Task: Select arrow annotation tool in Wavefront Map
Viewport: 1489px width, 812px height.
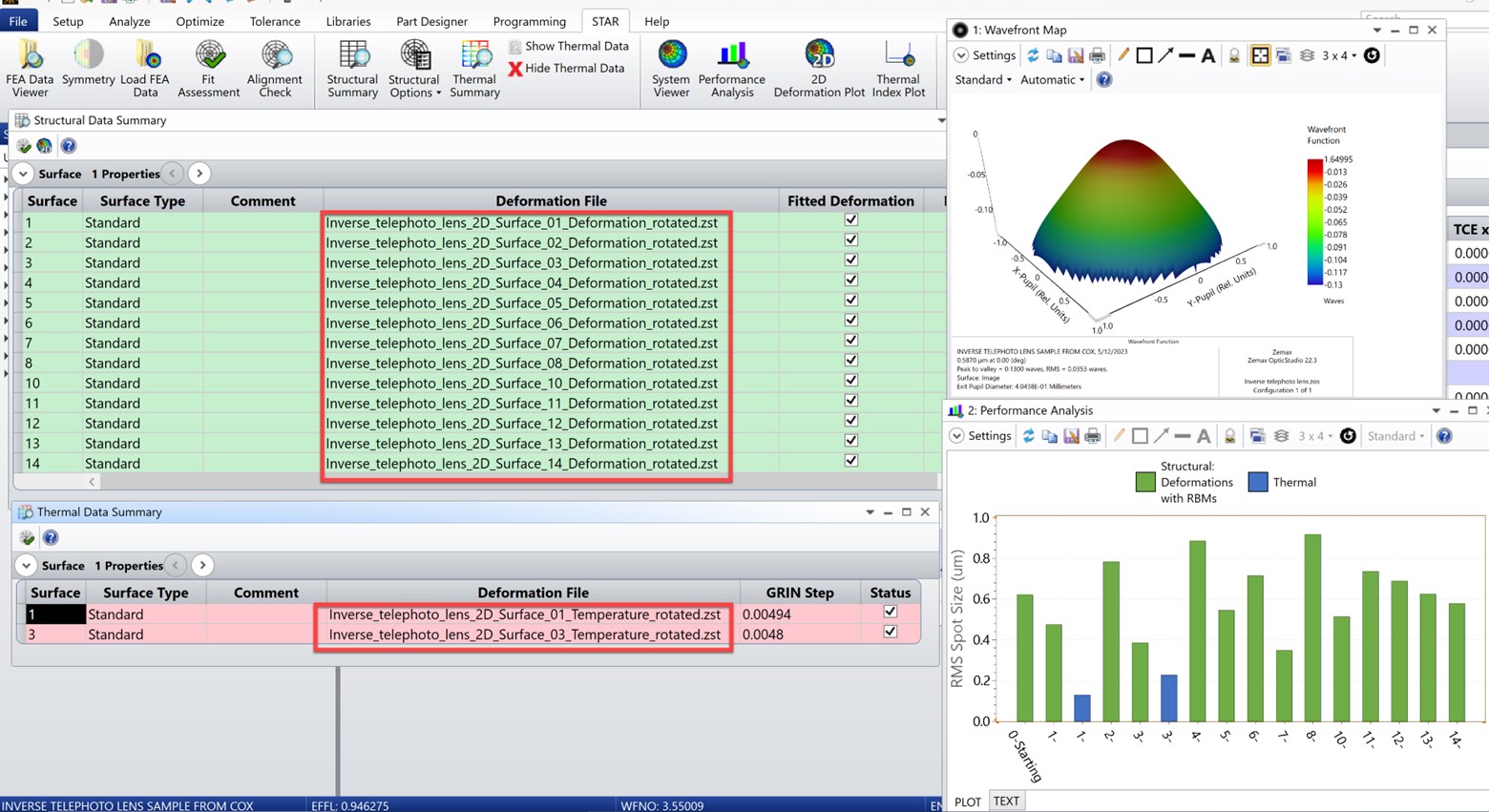Action: [x=1165, y=55]
